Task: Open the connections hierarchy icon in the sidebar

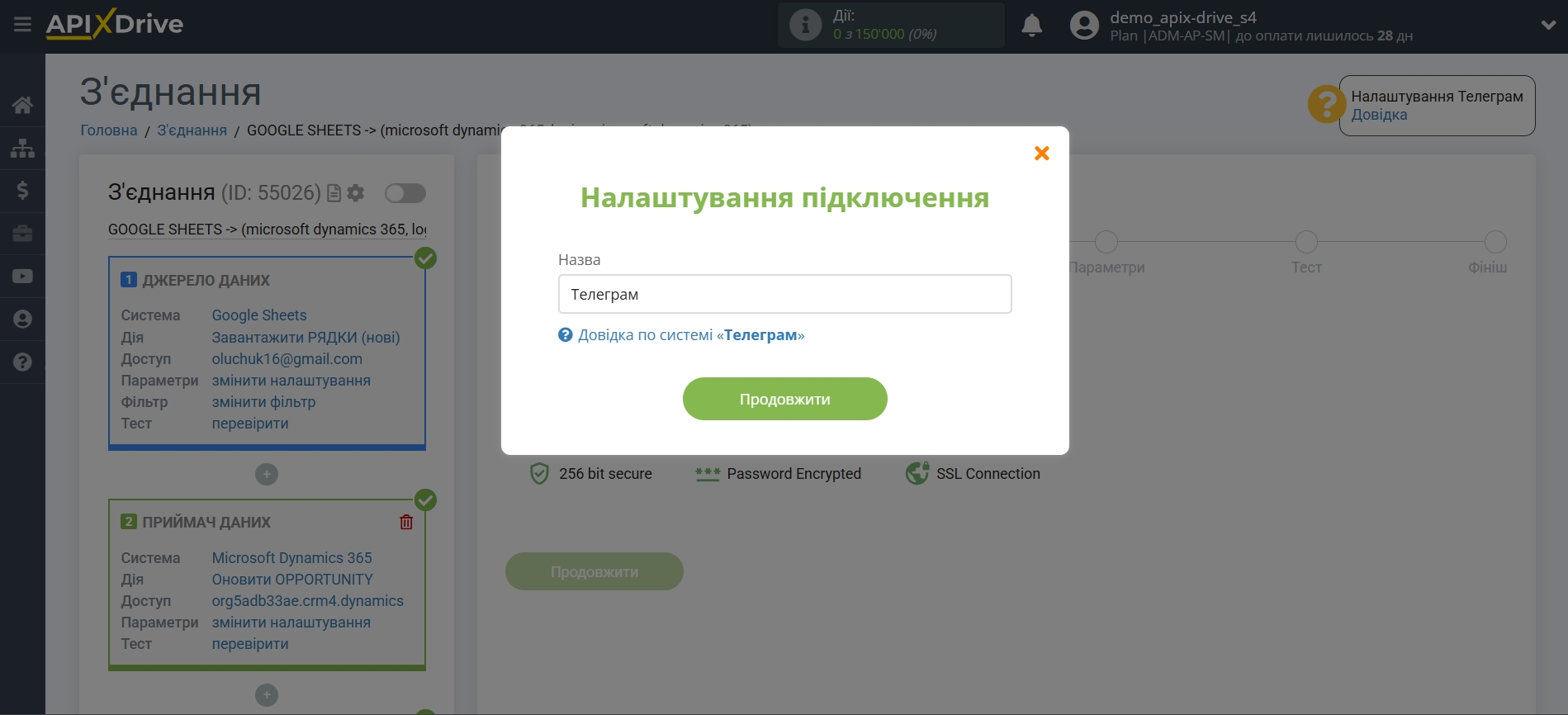Action: 22,148
